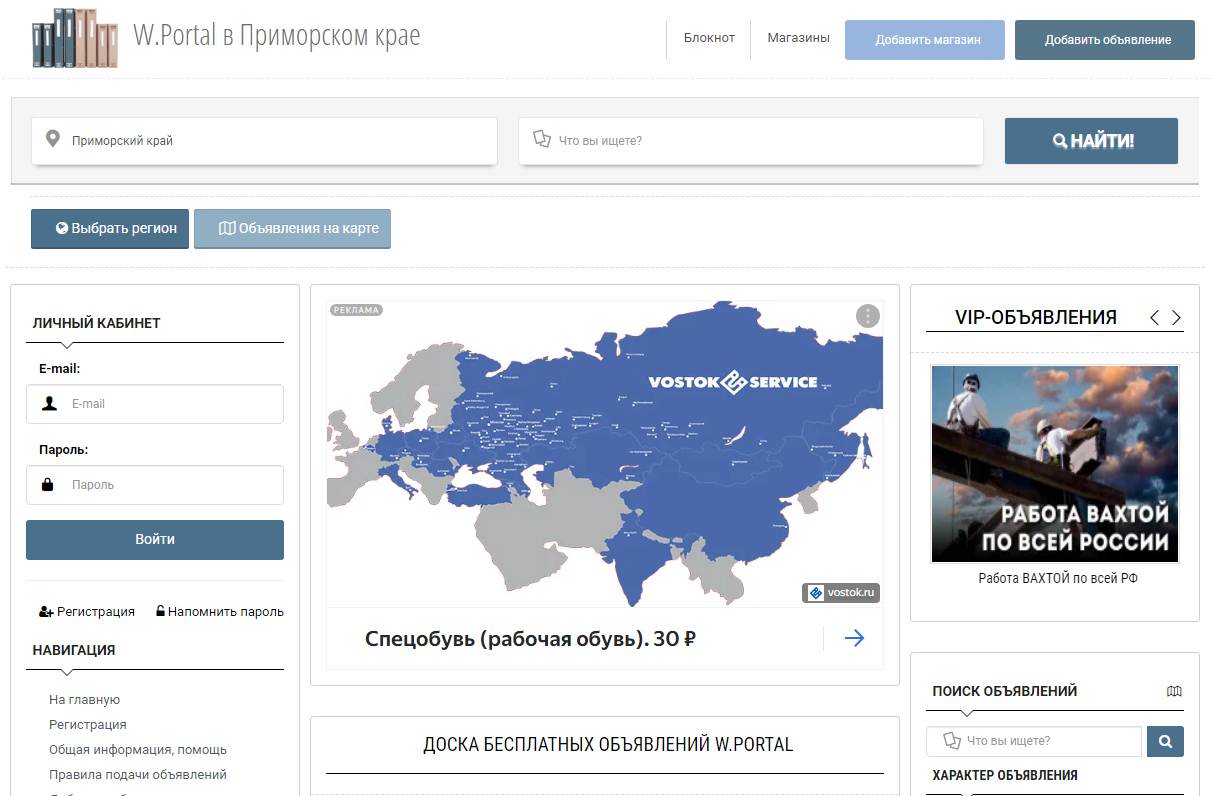Focus the Приморский край region field
This screenshot has width=1212, height=796.
click(264, 141)
